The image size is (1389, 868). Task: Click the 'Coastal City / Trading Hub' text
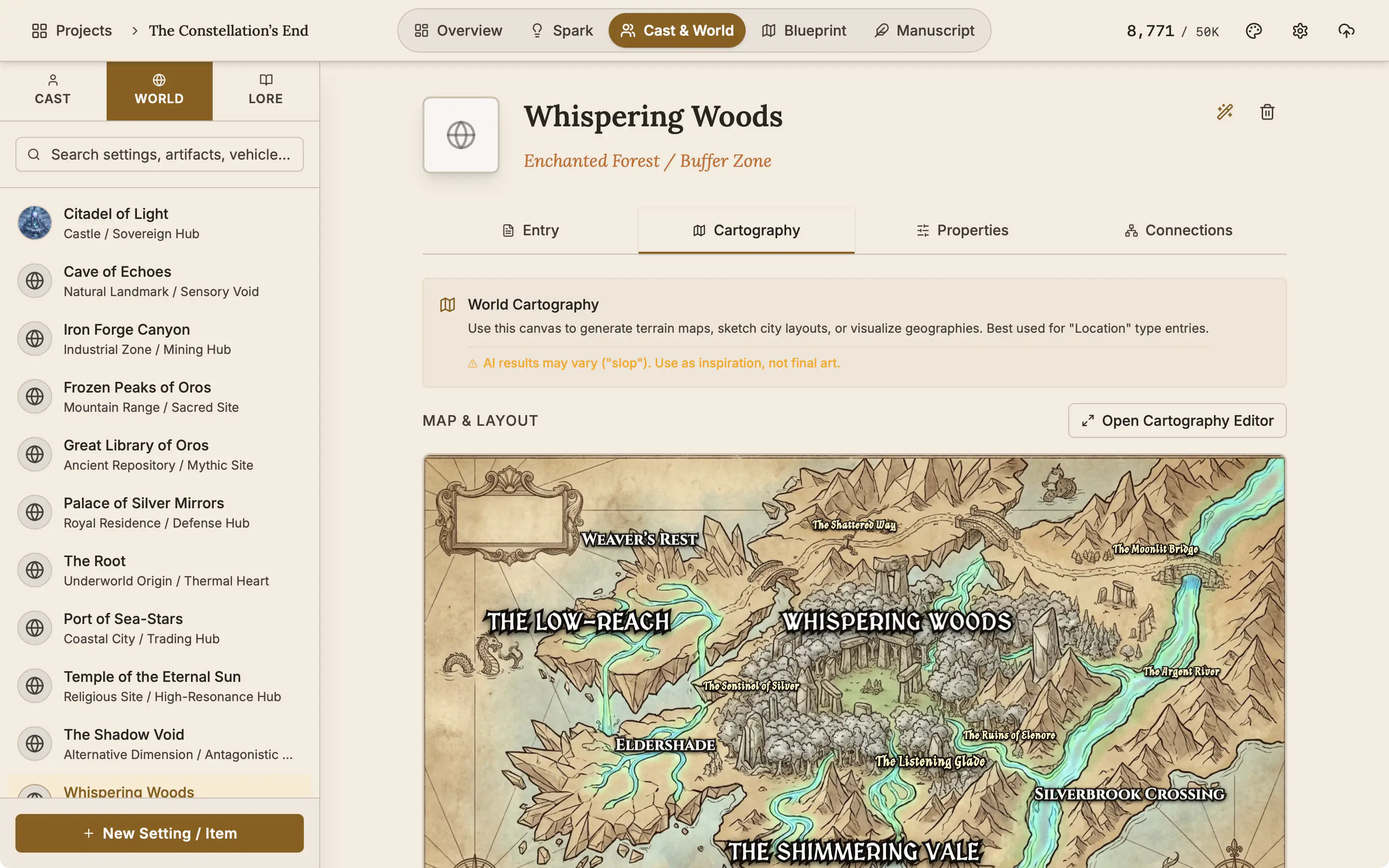coord(142,639)
